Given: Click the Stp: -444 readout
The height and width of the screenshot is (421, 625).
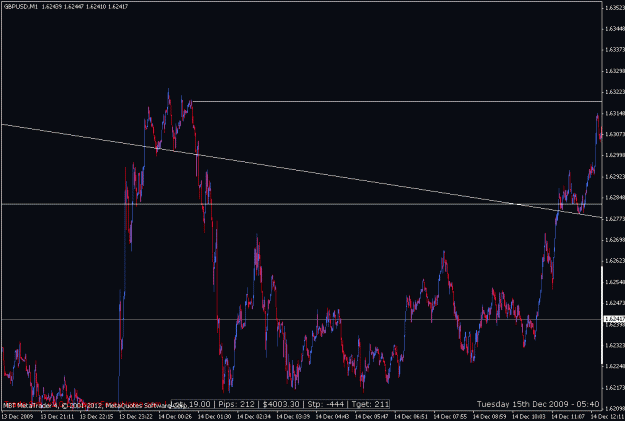Looking at the screenshot, I should [326, 404].
